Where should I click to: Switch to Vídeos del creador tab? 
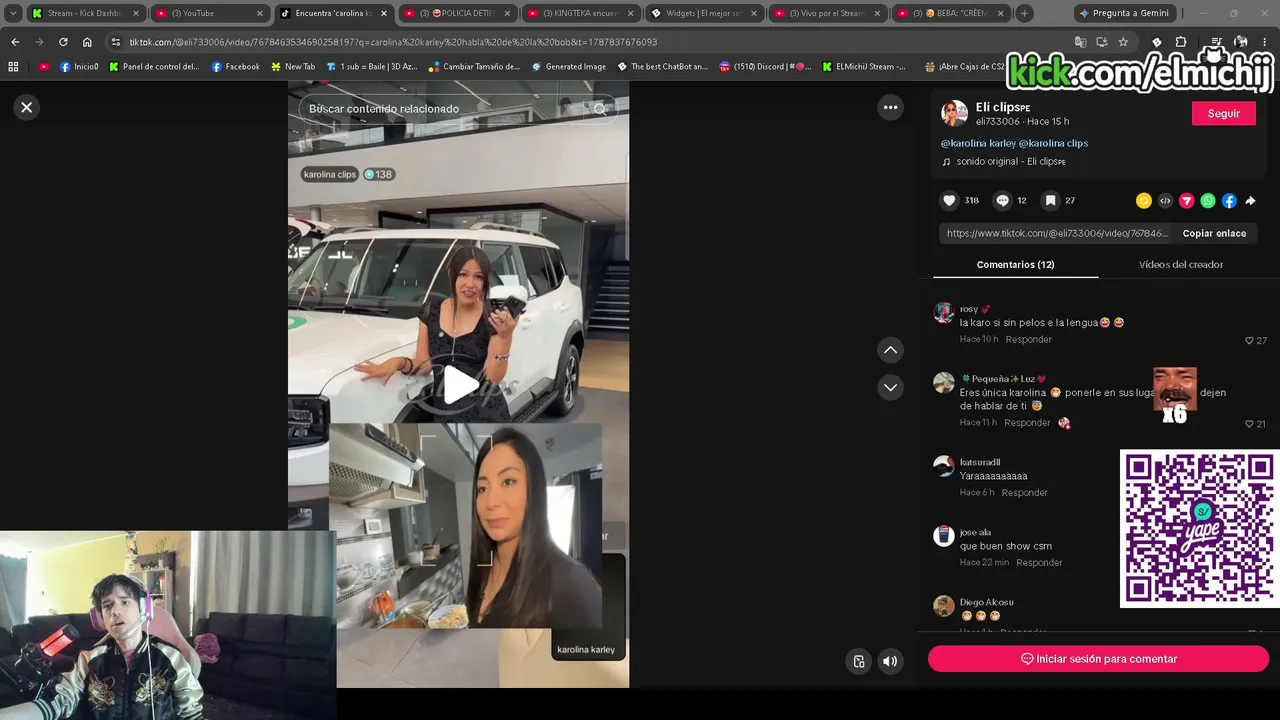(x=1181, y=264)
